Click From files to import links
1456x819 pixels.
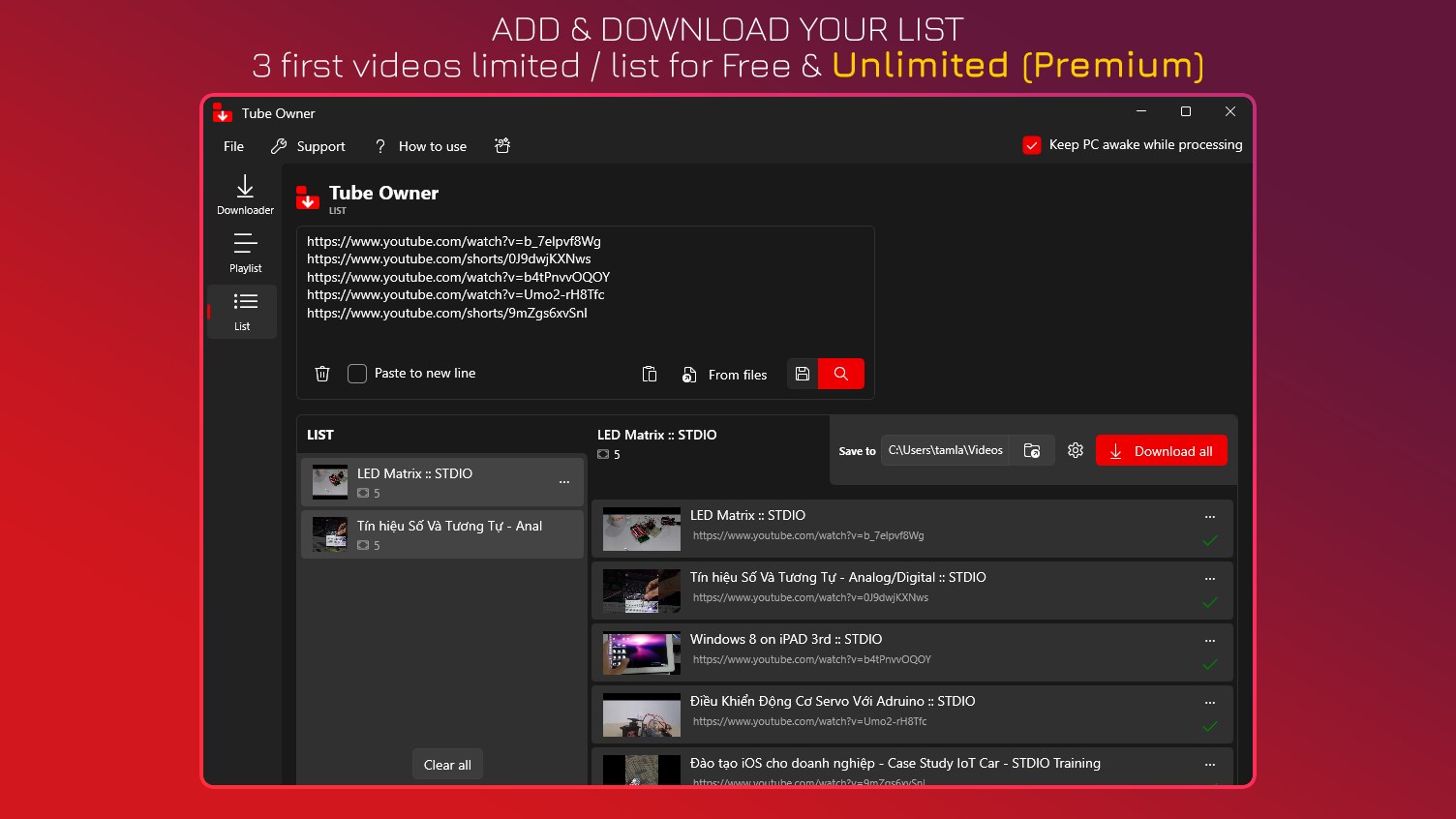click(x=724, y=374)
